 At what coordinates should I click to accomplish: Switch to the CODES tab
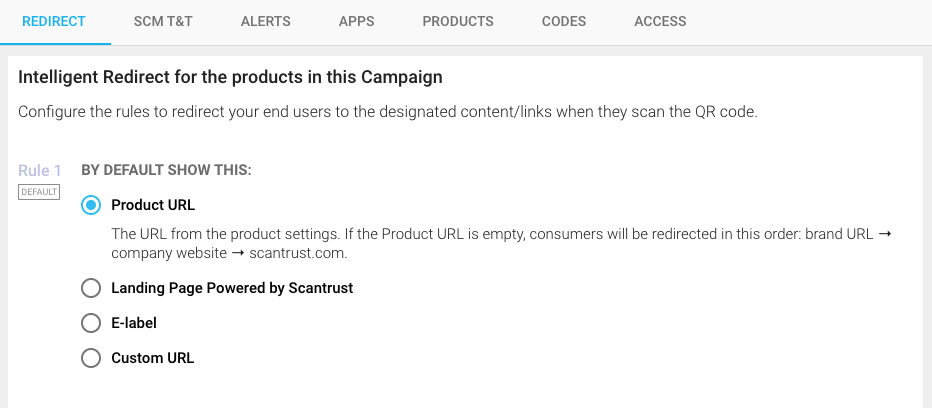click(564, 21)
